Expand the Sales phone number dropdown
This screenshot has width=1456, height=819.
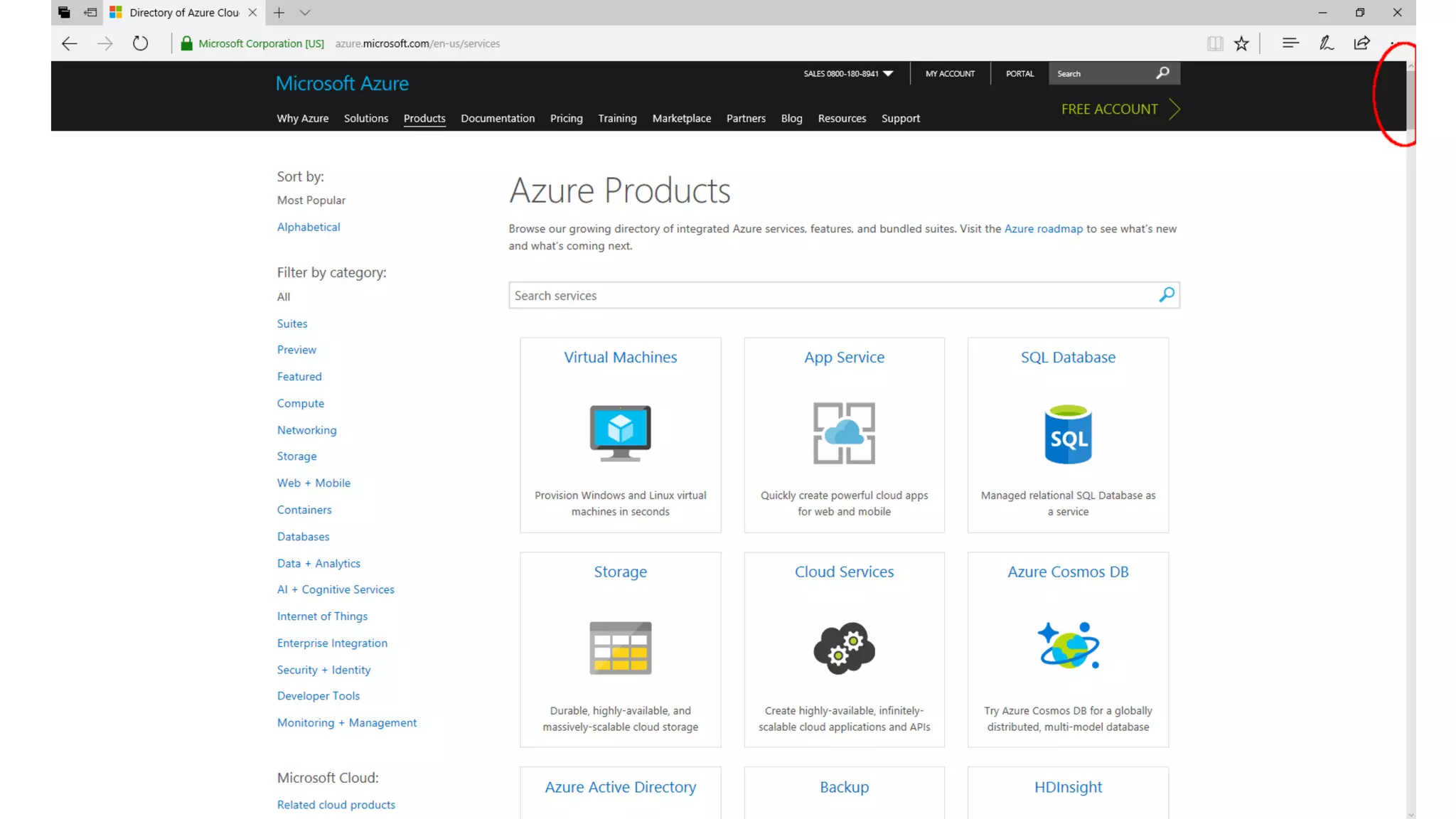coord(888,73)
